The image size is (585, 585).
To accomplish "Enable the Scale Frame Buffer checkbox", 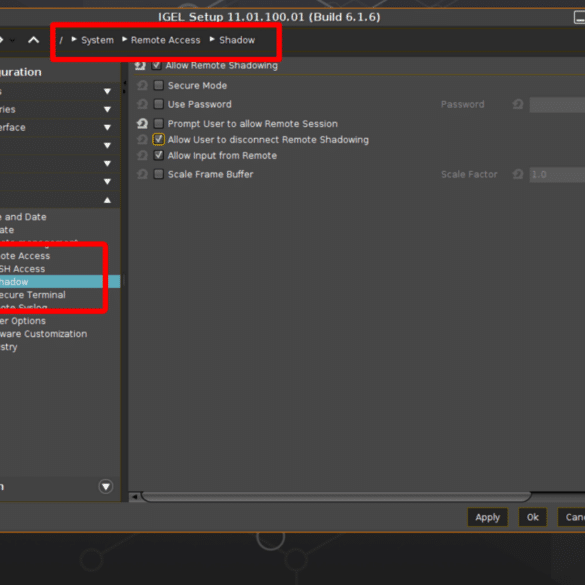I will pyautogui.click(x=159, y=174).
